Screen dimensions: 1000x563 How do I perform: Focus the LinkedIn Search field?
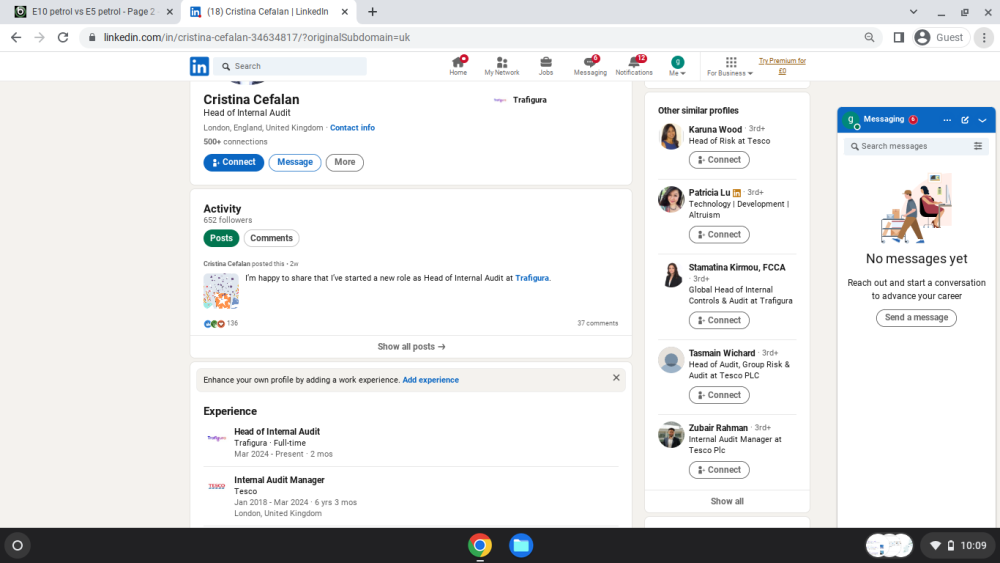pos(291,66)
